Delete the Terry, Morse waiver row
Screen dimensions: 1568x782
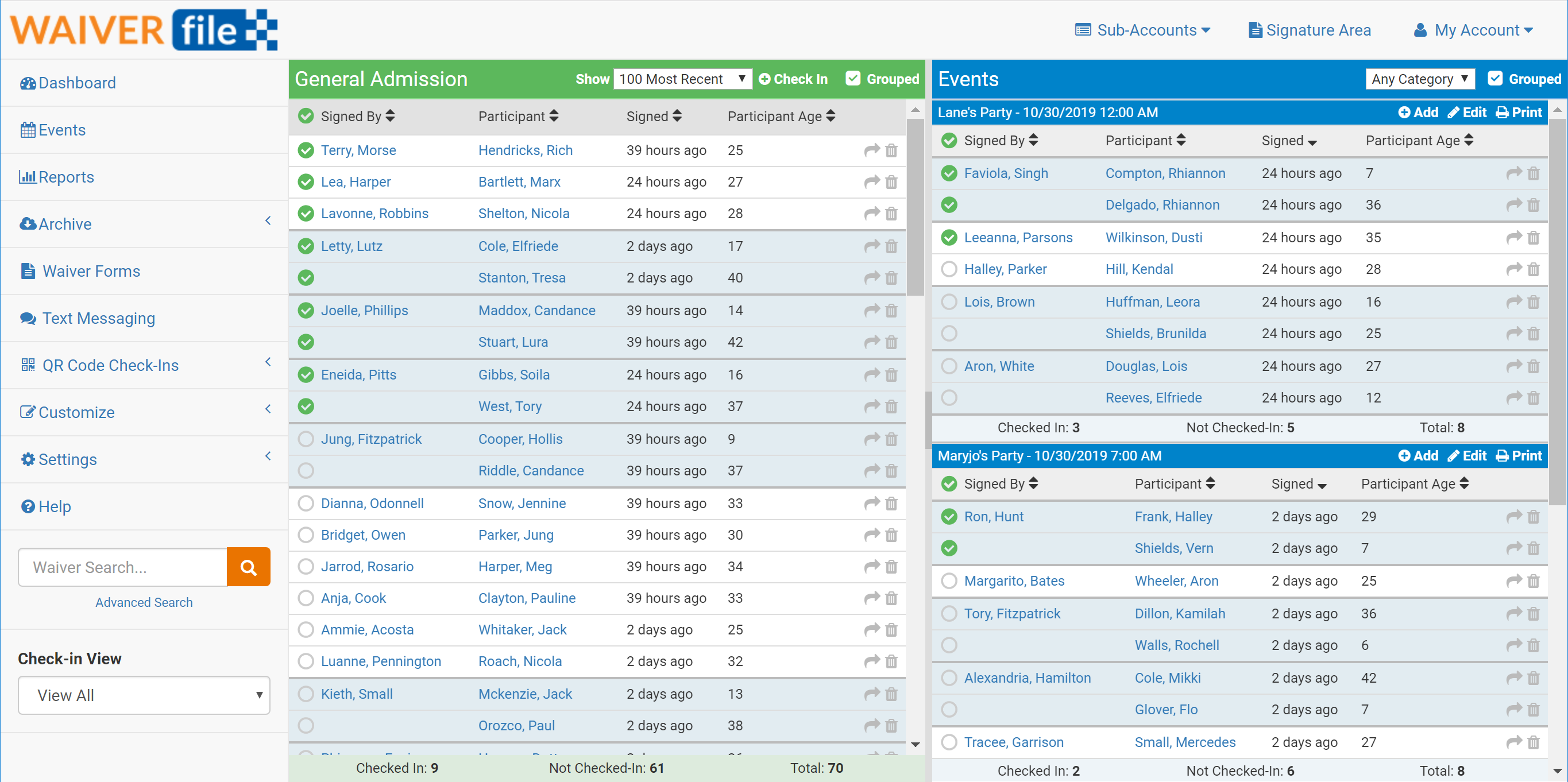point(891,150)
